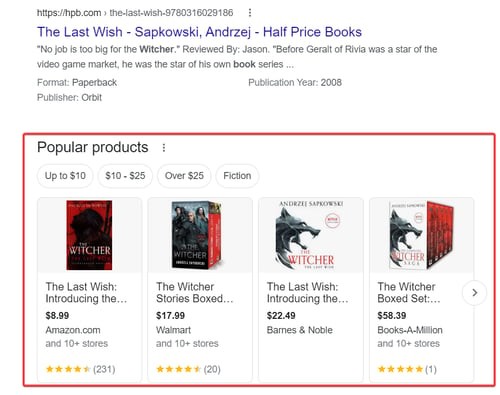View the 20 reviews star rating
Viewport: 500px width, 395px height.
188,369
